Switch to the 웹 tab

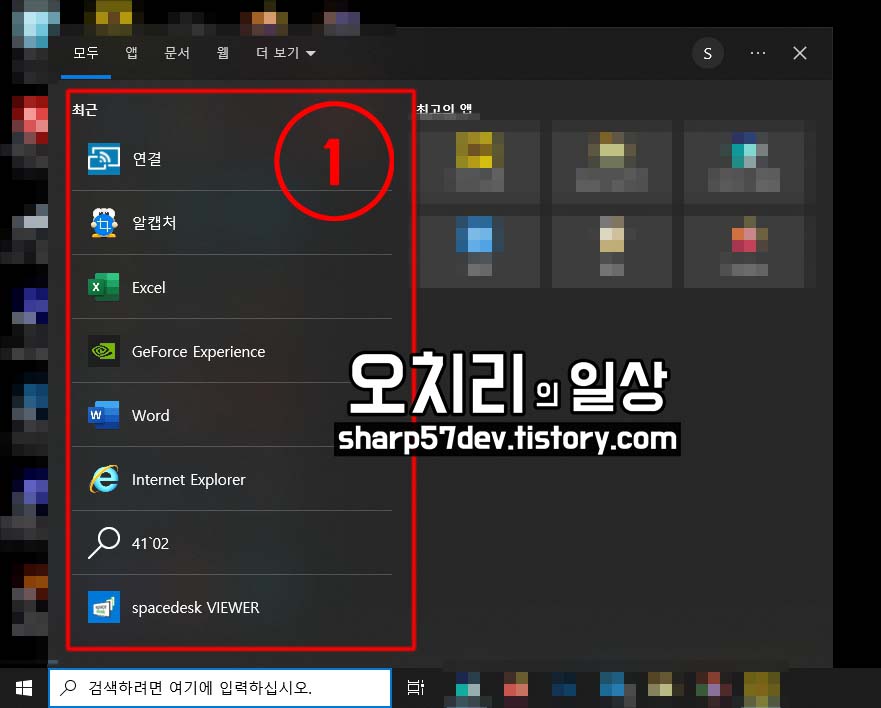[222, 53]
